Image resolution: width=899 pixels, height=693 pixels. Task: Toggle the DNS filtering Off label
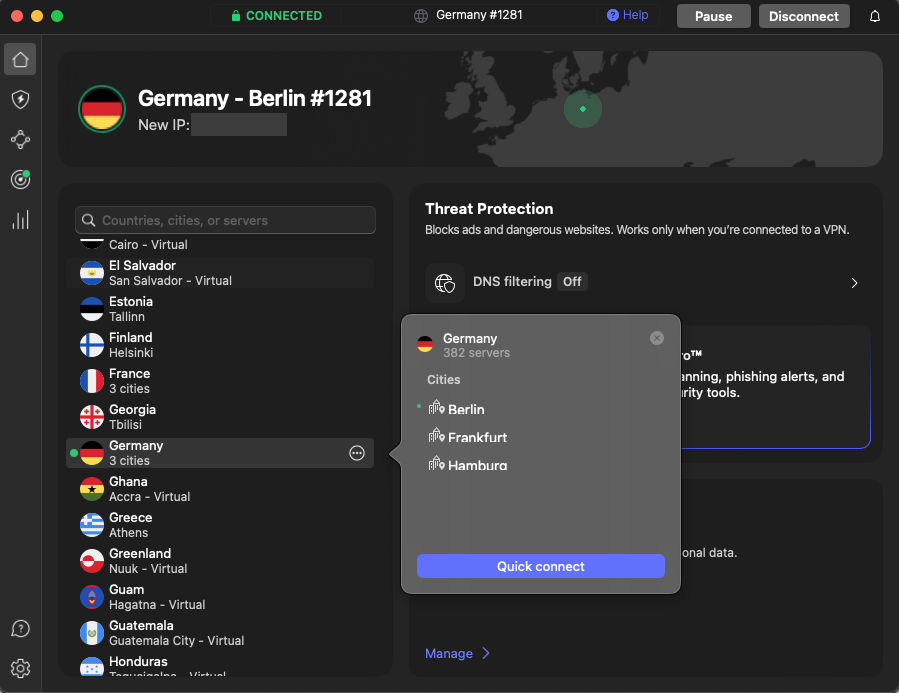(x=572, y=281)
